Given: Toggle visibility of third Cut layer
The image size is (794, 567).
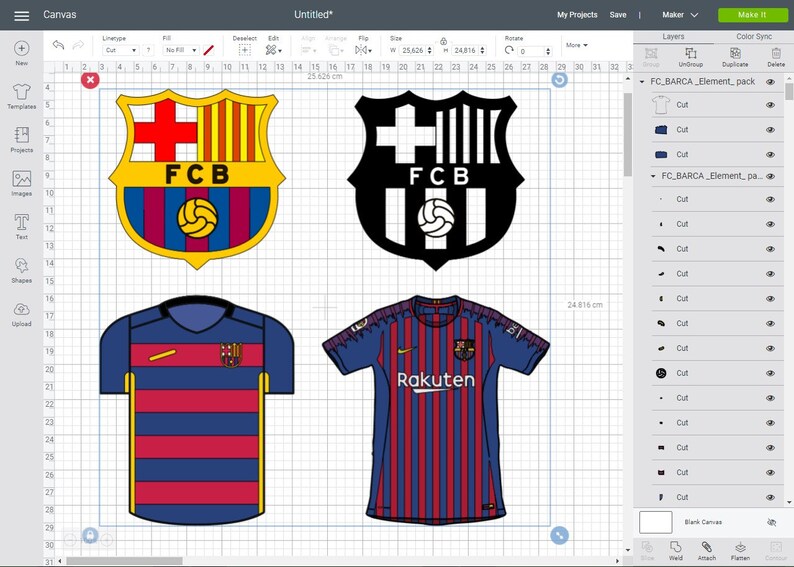Looking at the screenshot, I should point(770,154).
